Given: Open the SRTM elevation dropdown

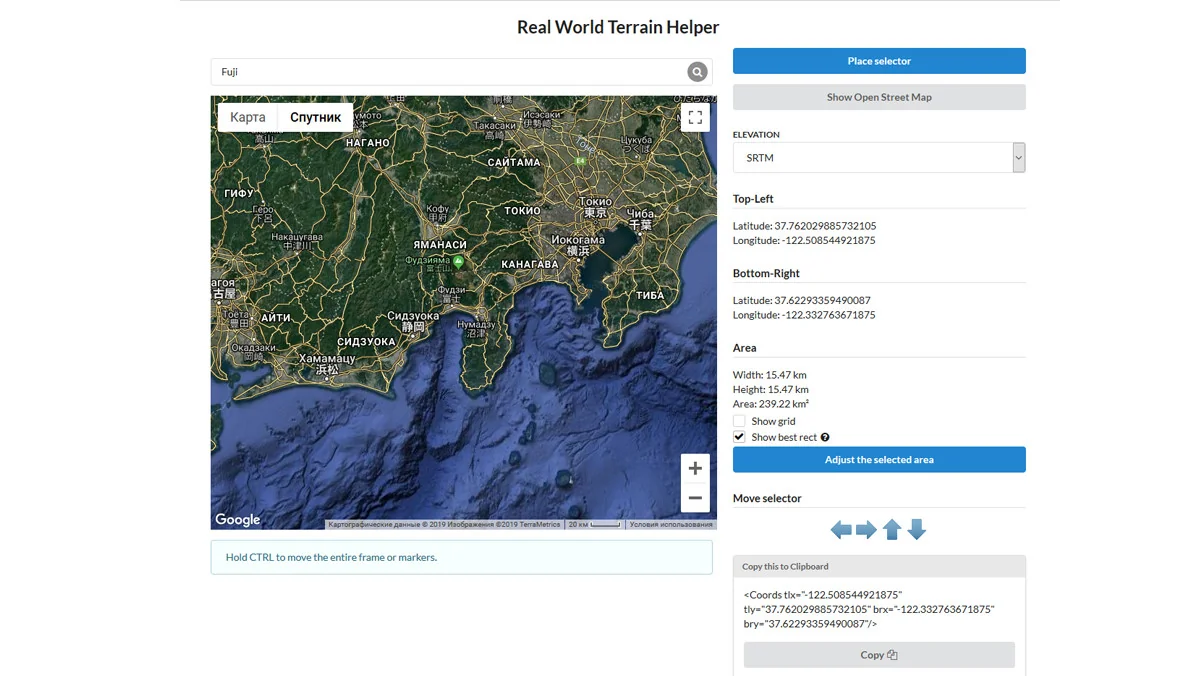Looking at the screenshot, I should [x=878, y=158].
